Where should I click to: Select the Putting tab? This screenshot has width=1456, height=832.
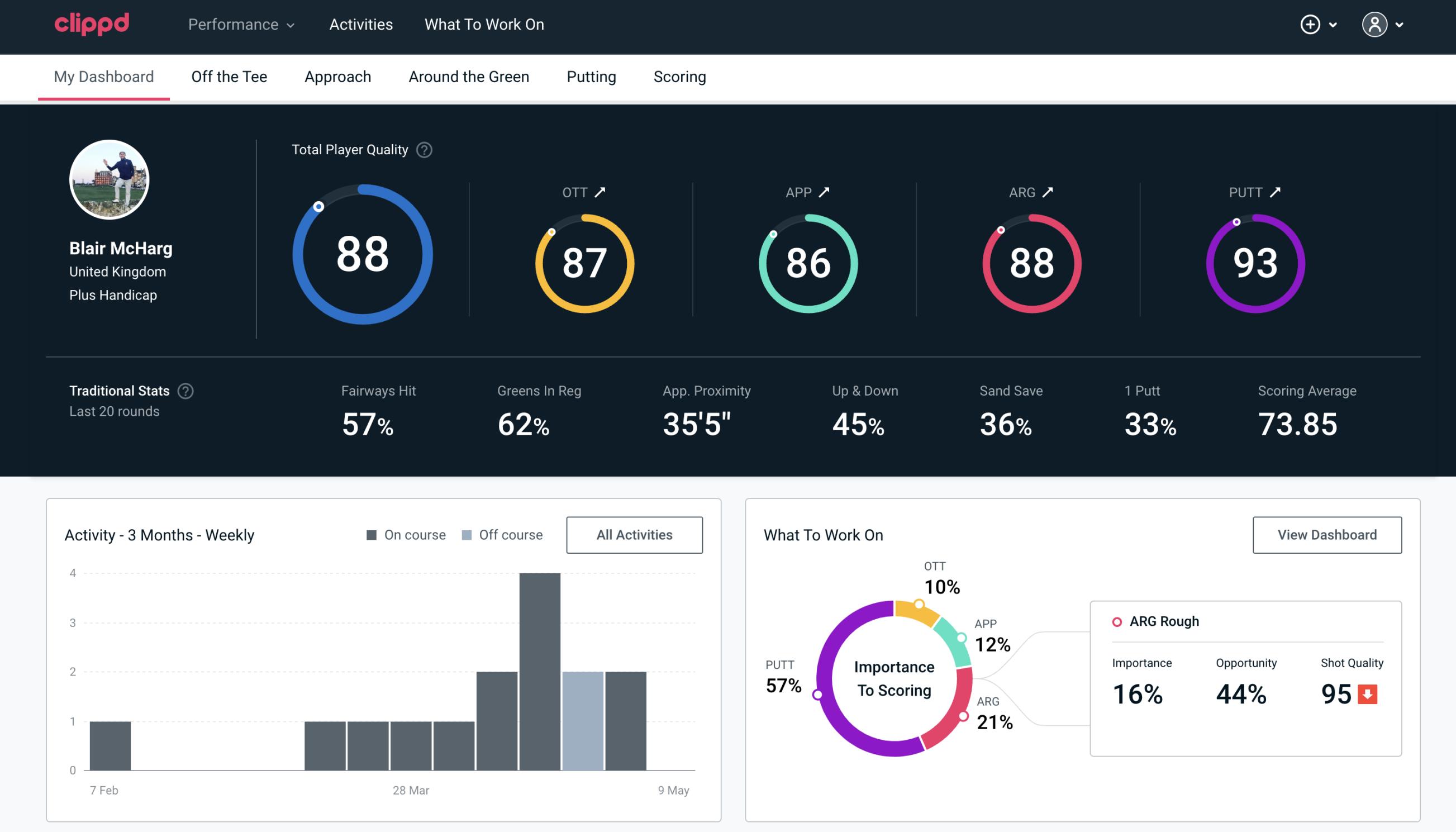[x=591, y=76]
